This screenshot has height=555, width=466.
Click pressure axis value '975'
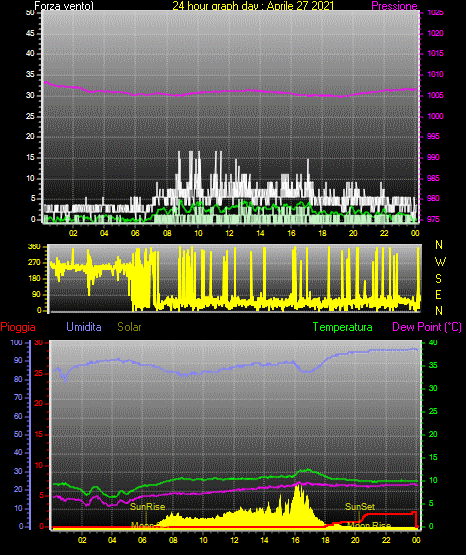tap(433, 219)
